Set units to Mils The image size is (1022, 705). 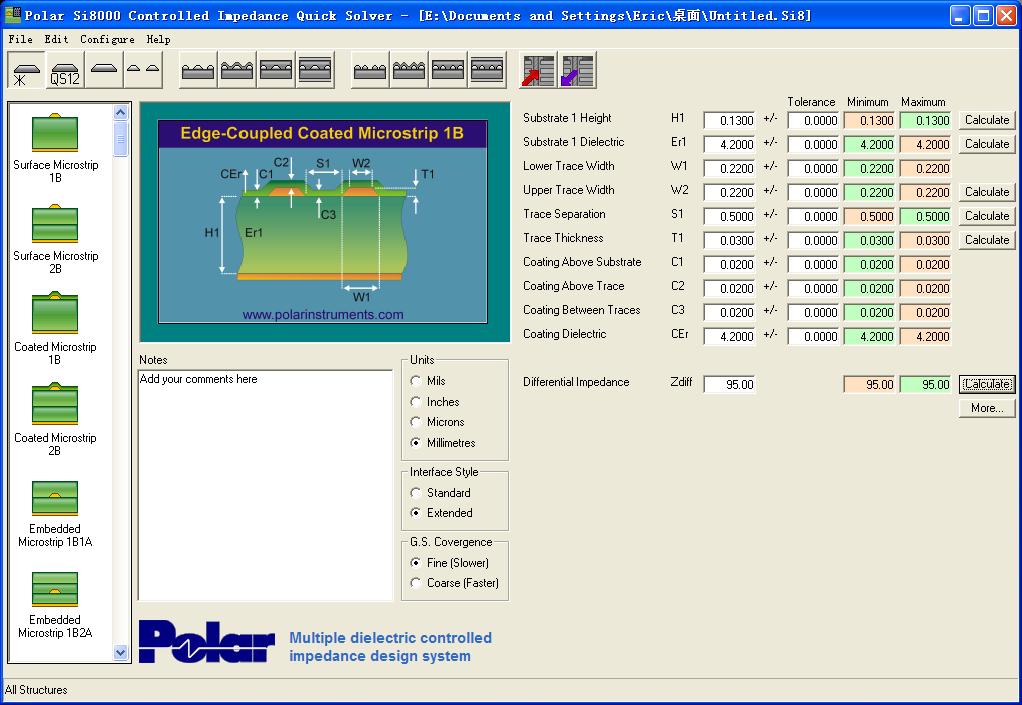coord(428,381)
